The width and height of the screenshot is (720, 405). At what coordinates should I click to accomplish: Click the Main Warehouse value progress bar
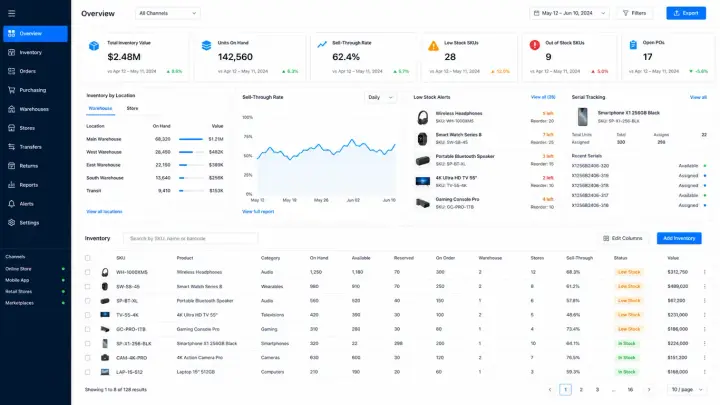[191, 139]
